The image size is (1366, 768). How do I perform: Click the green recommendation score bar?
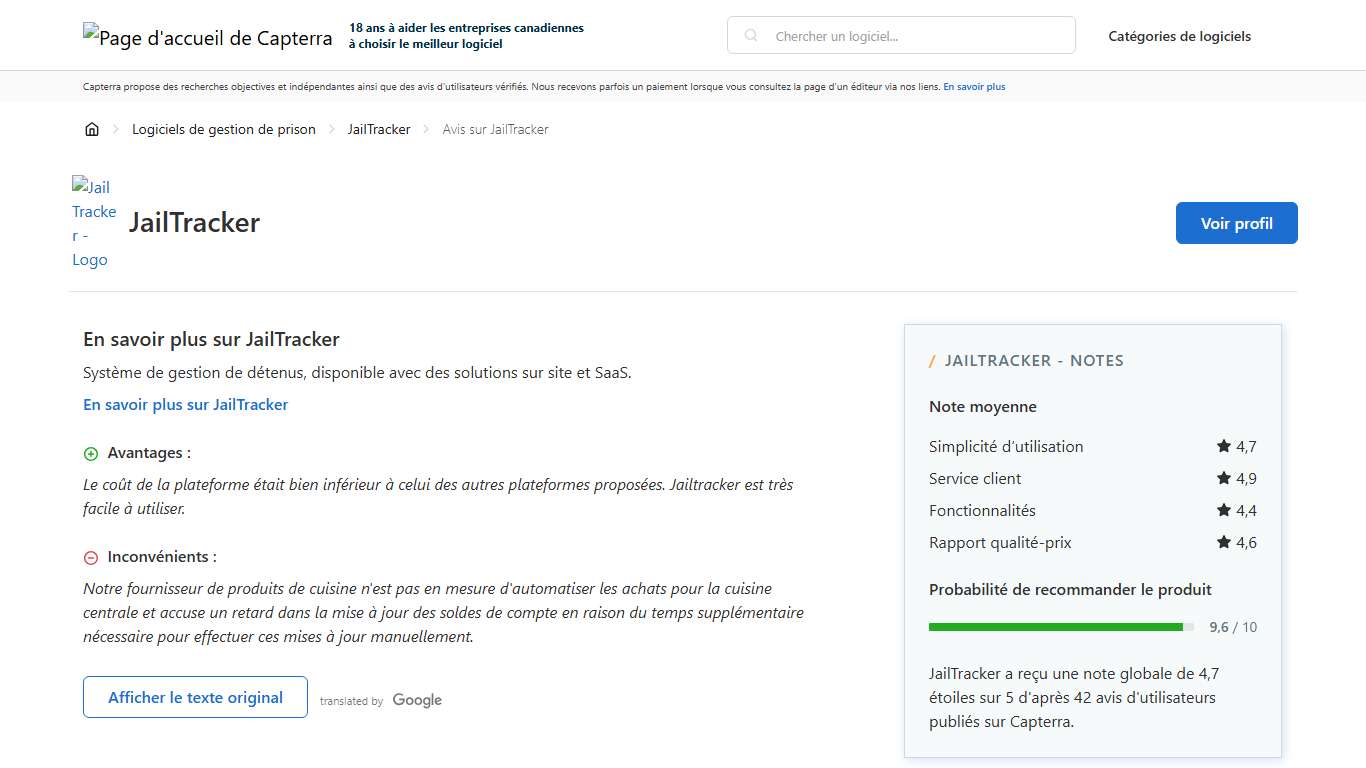point(1057,627)
